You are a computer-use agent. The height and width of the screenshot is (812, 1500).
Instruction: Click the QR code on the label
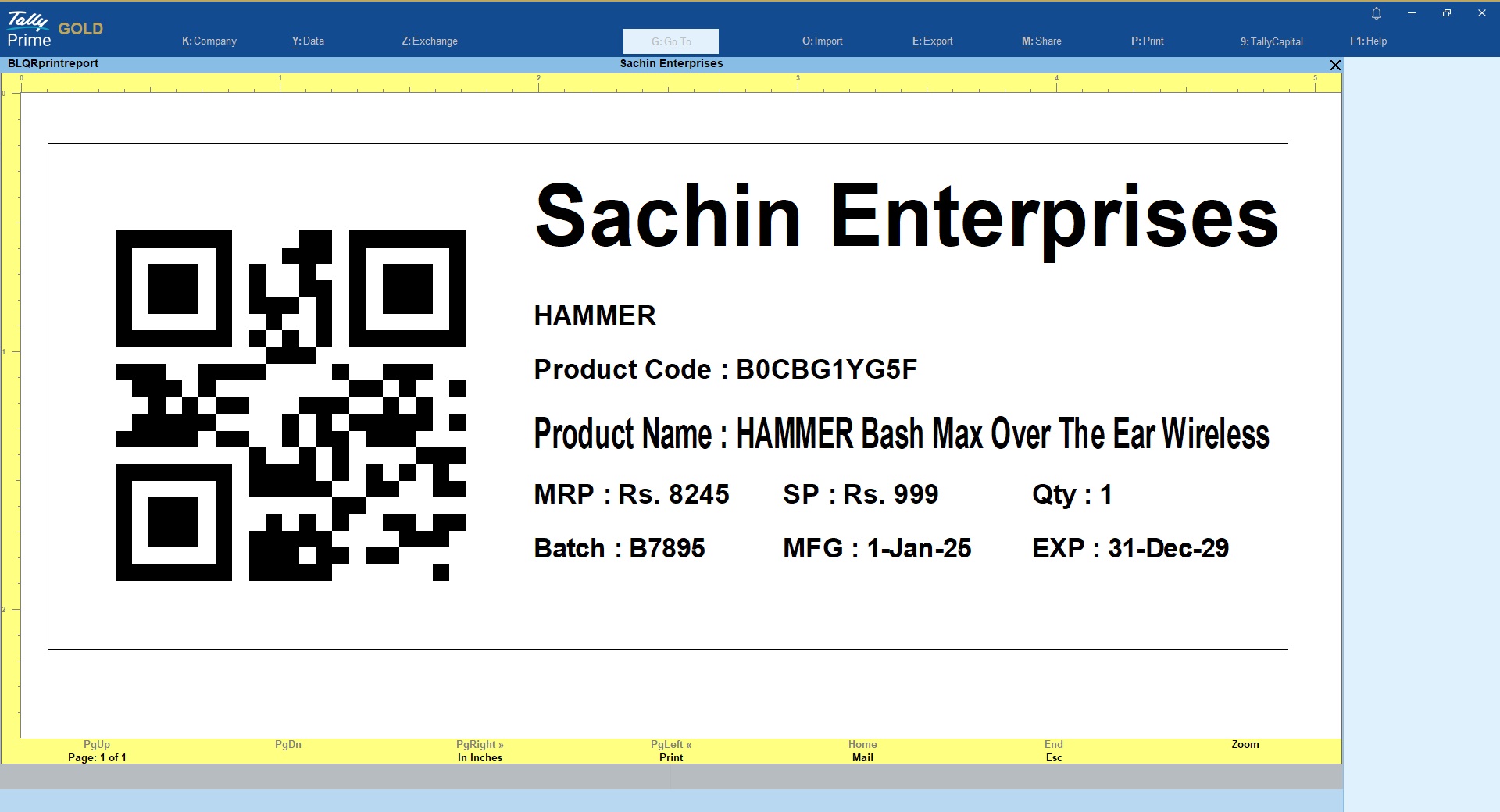coord(290,405)
